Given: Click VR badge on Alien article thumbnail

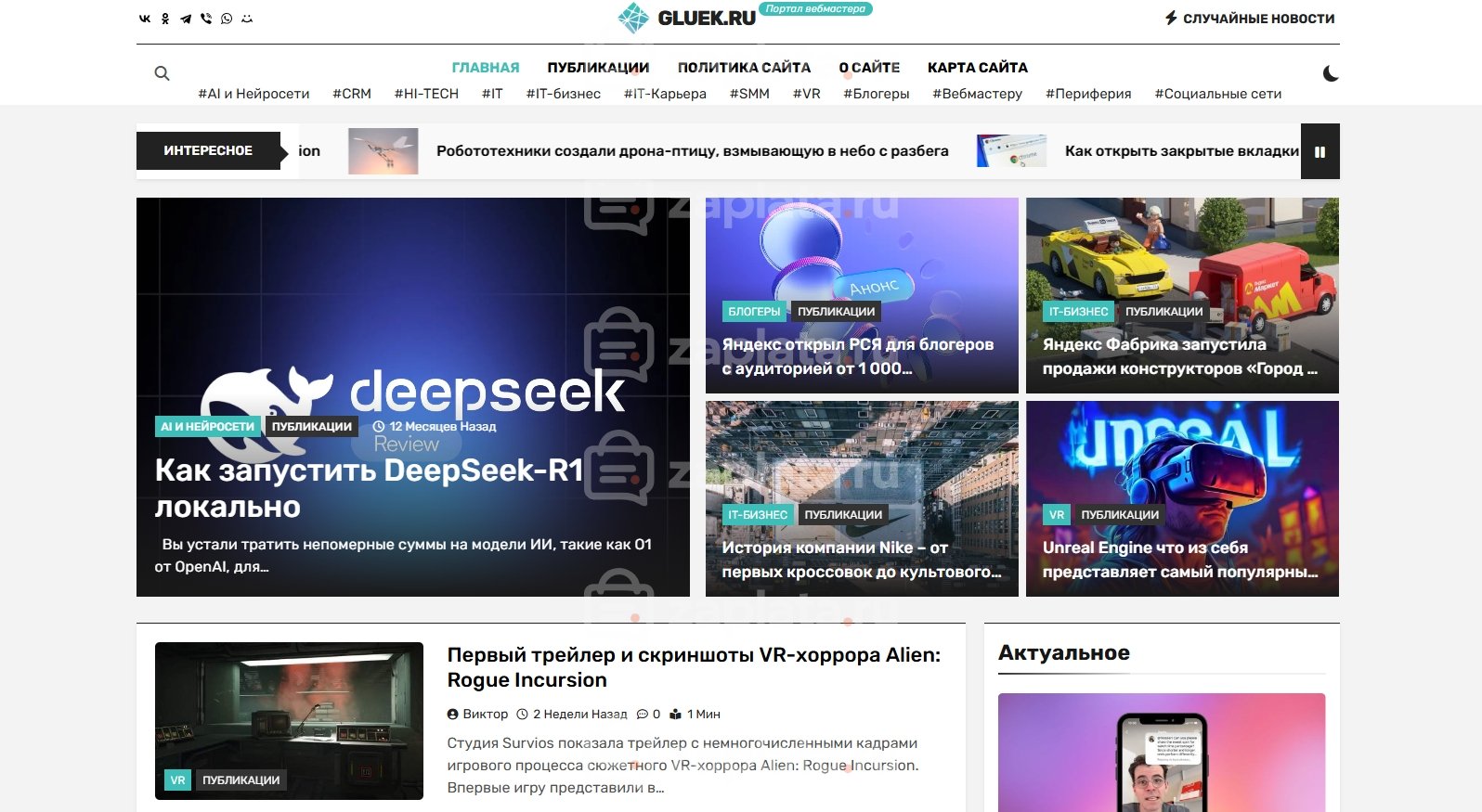Looking at the screenshot, I should [x=177, y=780].
